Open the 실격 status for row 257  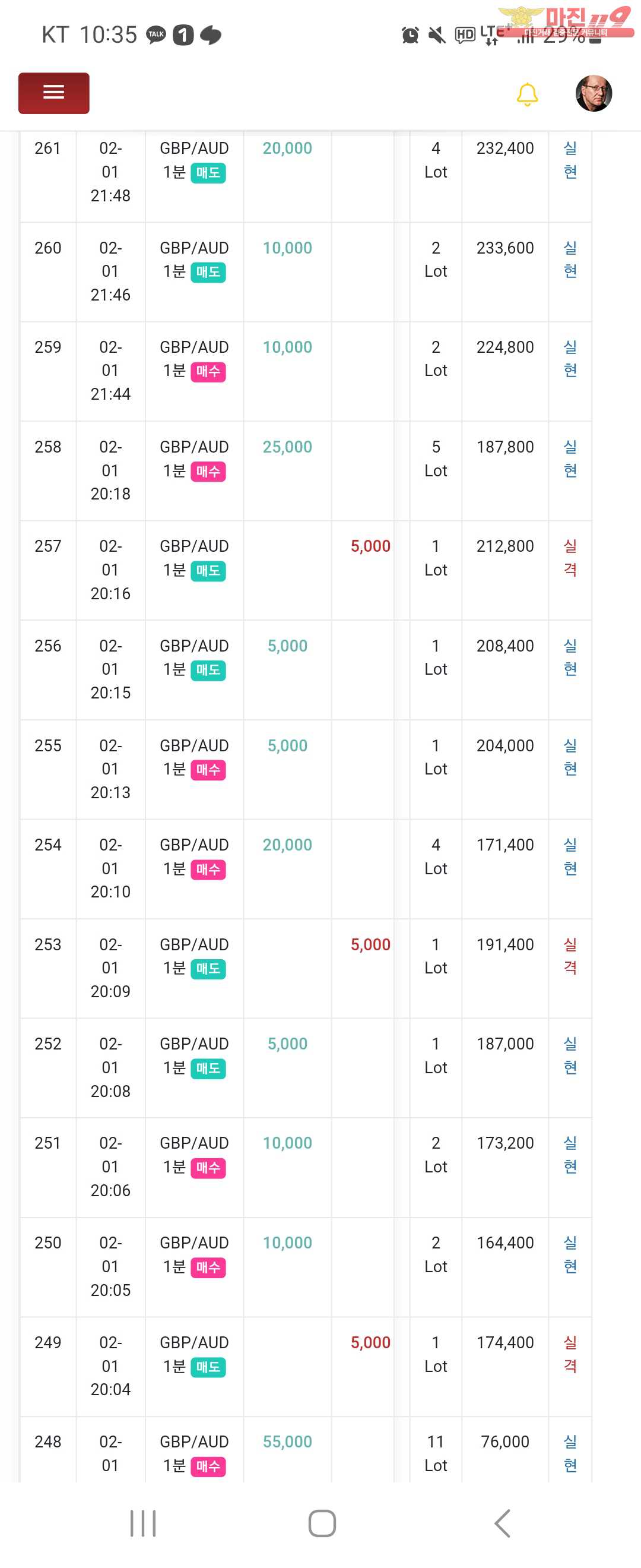coord(570,558)
